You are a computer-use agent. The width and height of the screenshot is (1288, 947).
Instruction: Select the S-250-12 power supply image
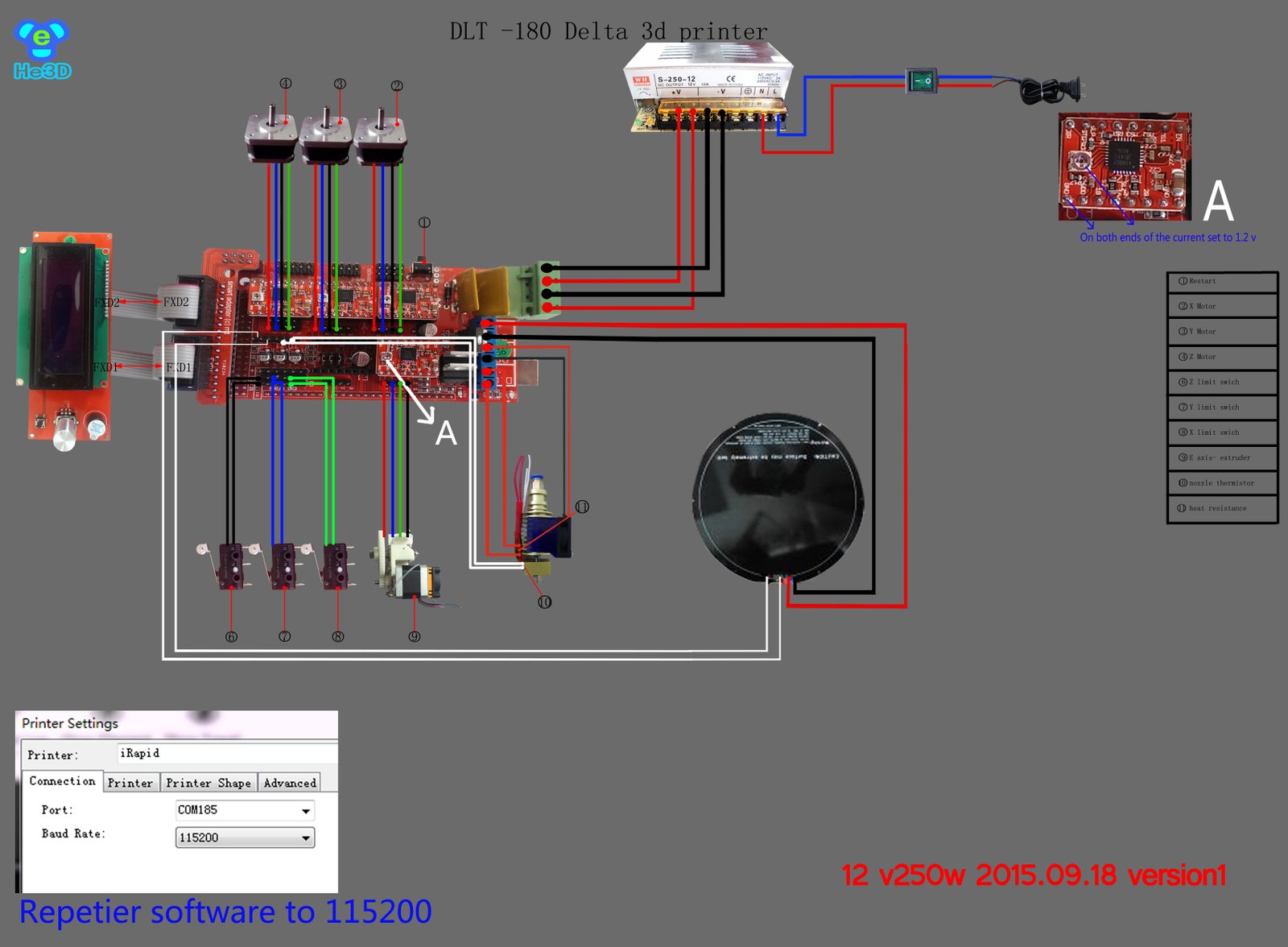click(x=708, y=89)
